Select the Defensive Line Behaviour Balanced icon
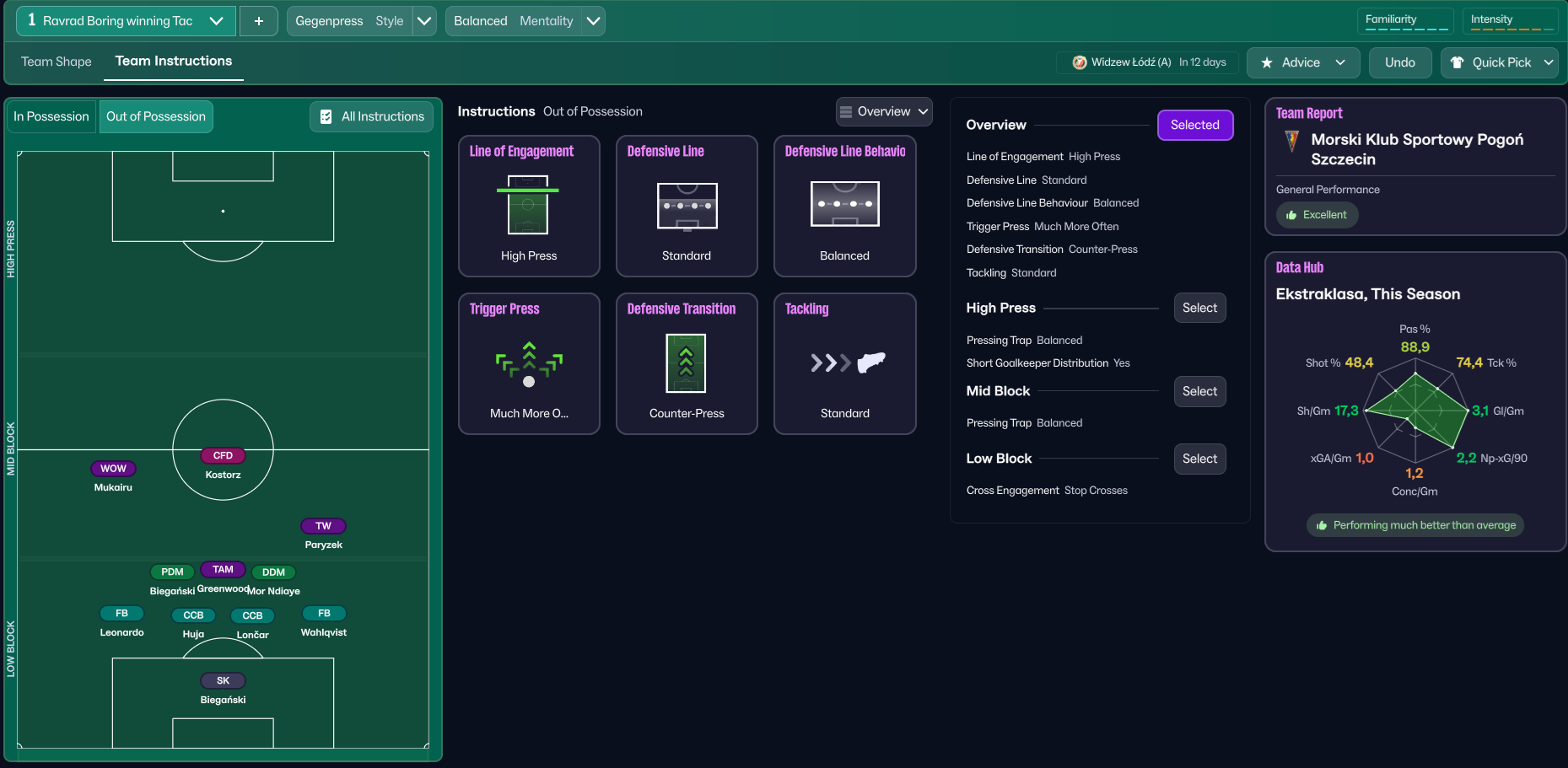 coord(844,204)
